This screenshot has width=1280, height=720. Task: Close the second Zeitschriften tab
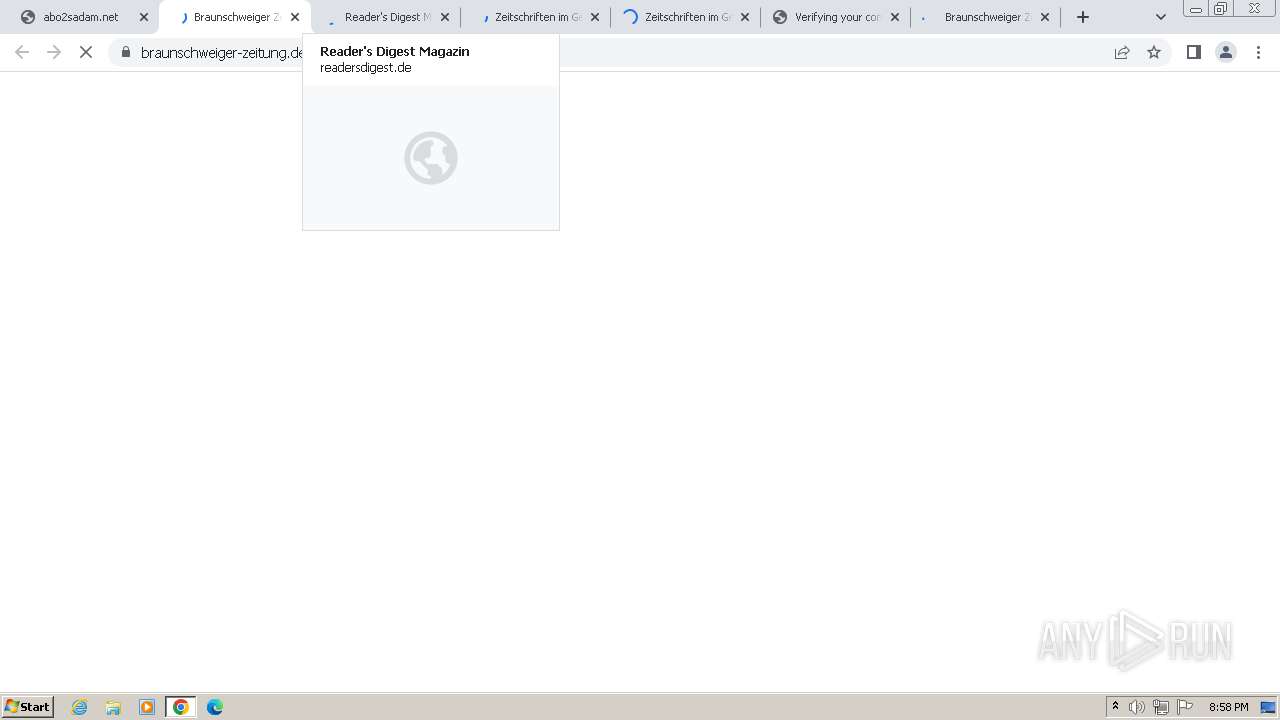click(745, 17)
